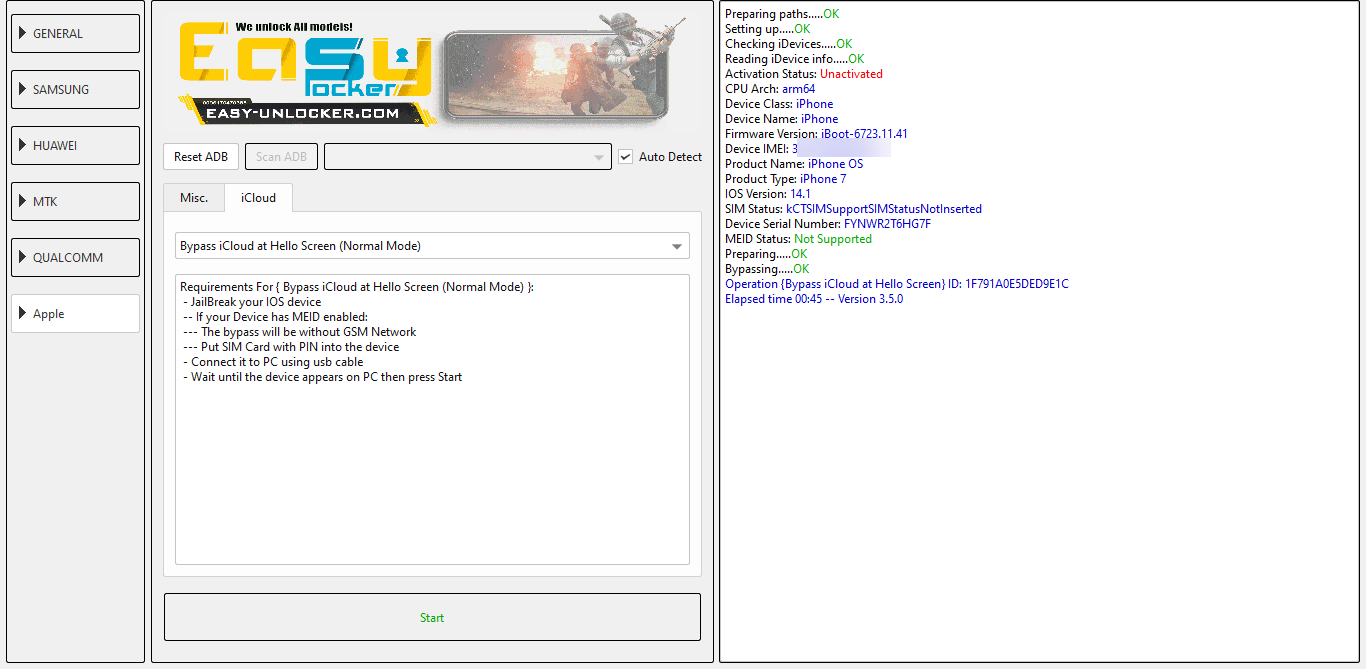Click the Reset ADB button

click(x=201, y=157)
